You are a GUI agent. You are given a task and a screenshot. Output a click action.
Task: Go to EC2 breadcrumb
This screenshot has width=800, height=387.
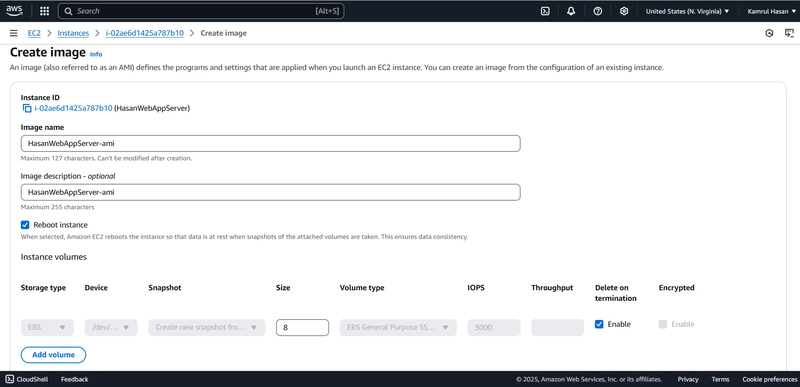click(34, 33)
